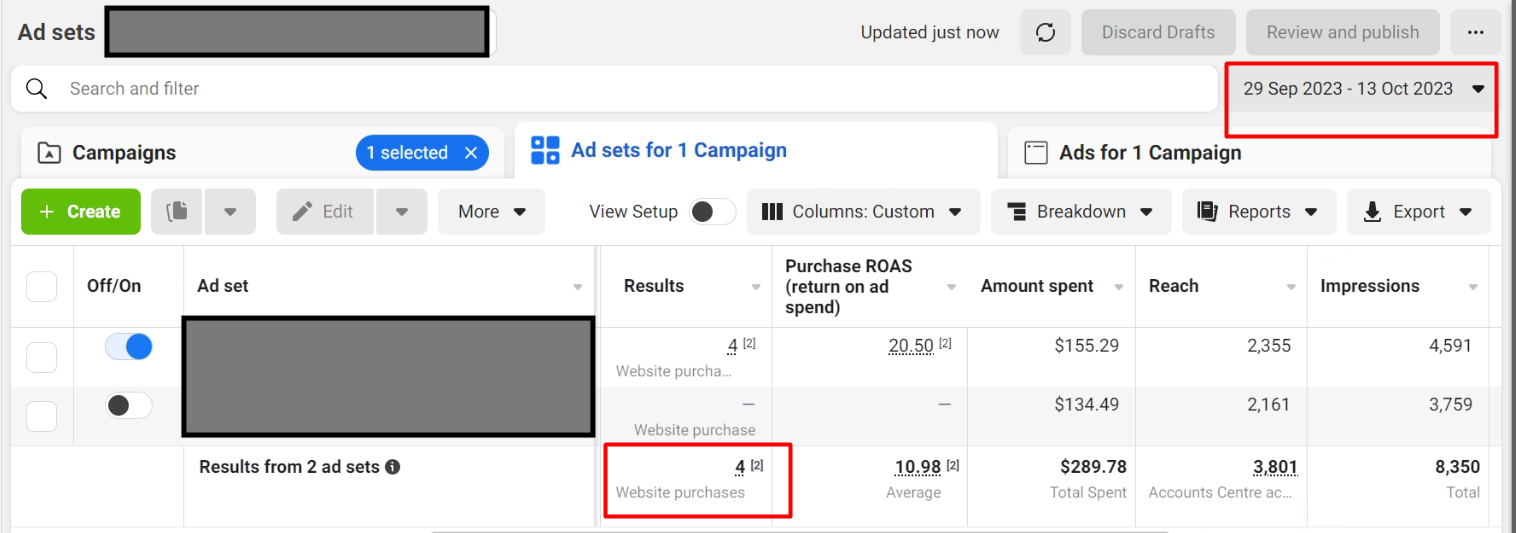Click the total Reach value 3,801
Image resolution: width=1516 pixels, height=533 pixels.
(x=1275, y=467)
